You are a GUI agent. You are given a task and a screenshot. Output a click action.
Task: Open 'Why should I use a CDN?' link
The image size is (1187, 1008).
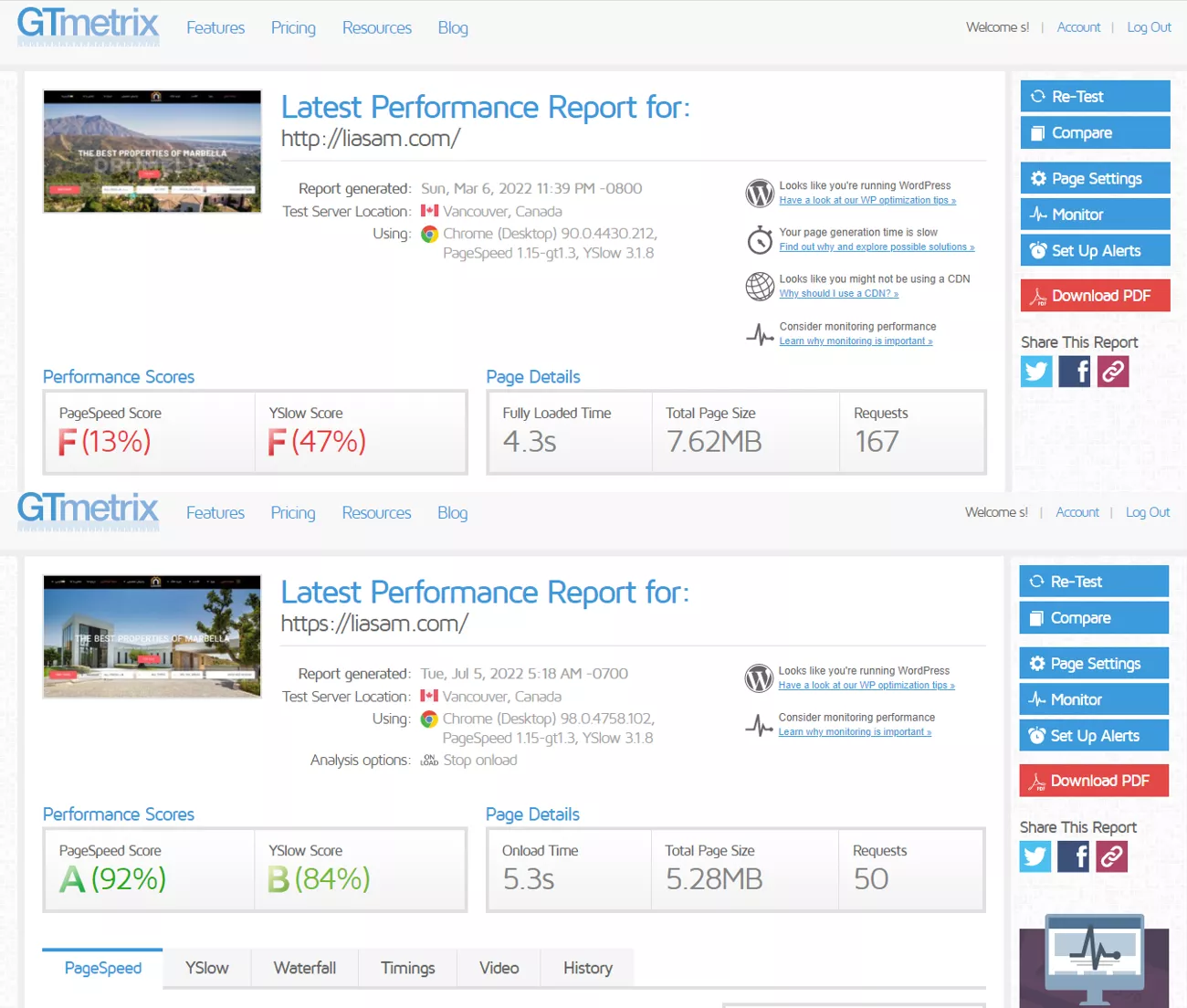tap(838, 294)
